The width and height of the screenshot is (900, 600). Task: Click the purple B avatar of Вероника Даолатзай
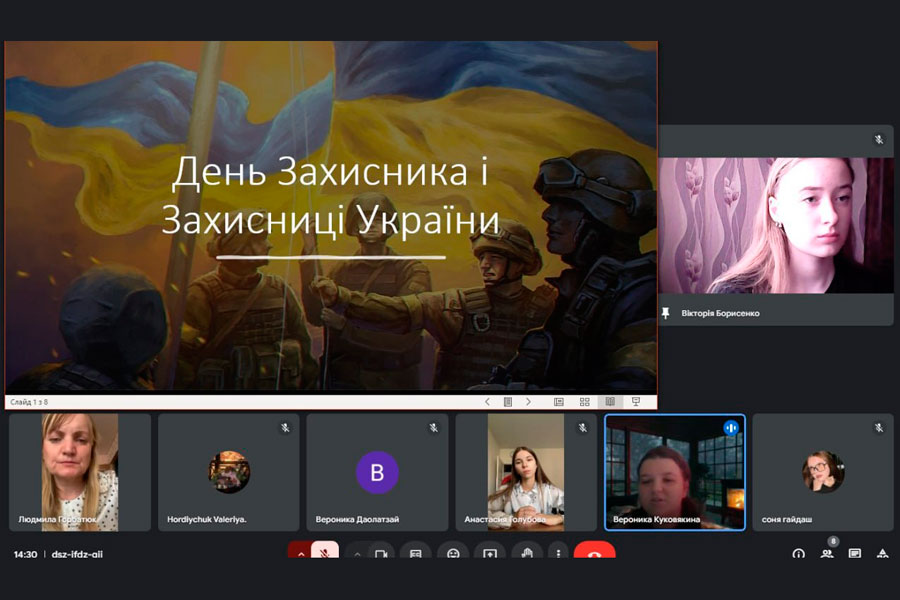pos(377,473)
